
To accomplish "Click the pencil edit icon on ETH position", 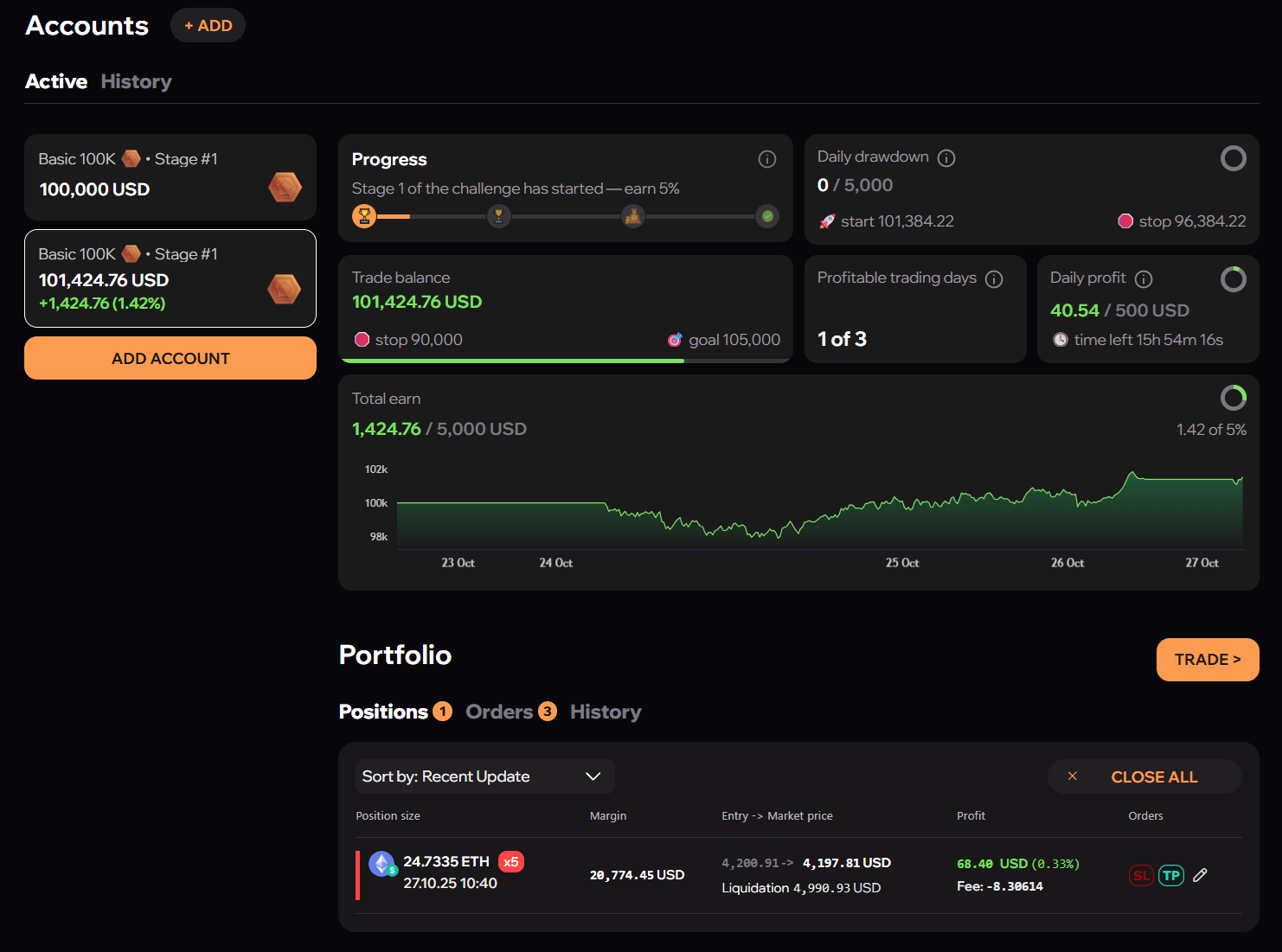I will pos(1200,875).
